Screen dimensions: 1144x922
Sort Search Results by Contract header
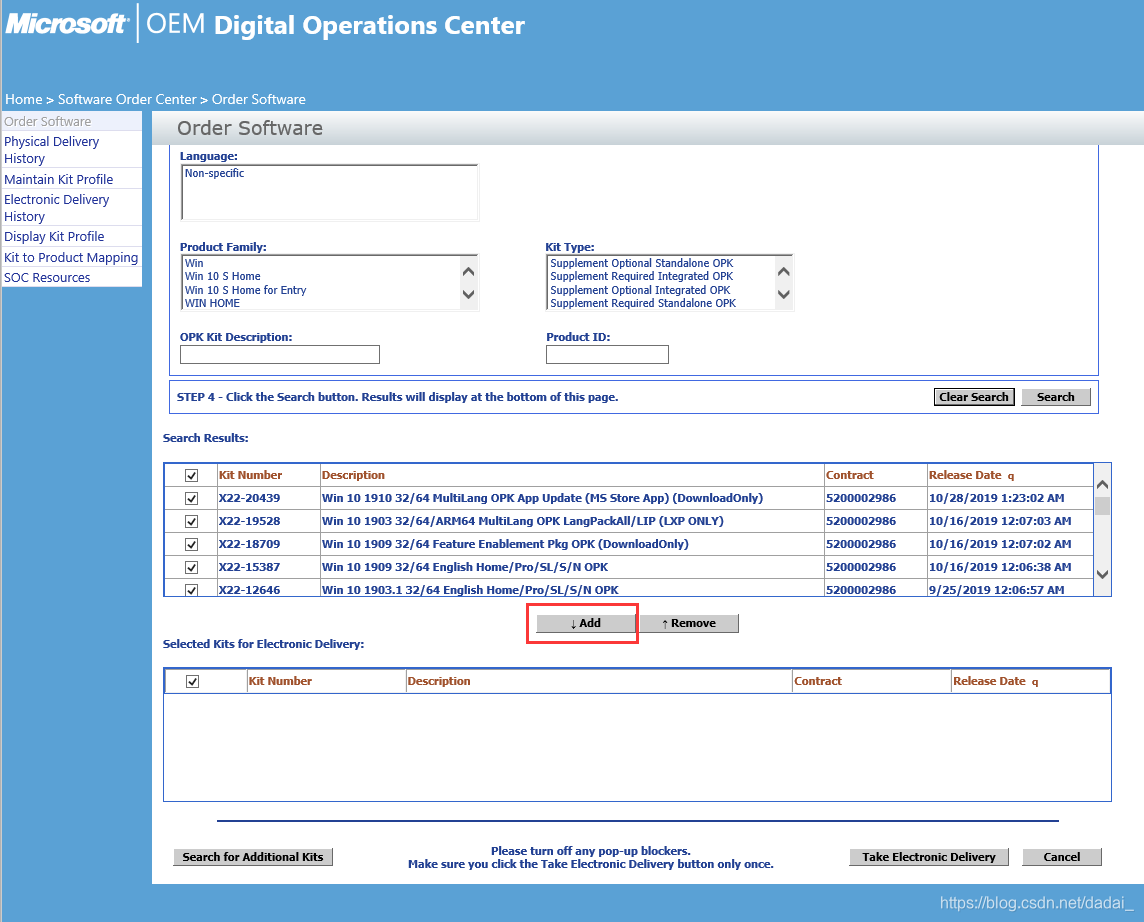click(849, 475)
